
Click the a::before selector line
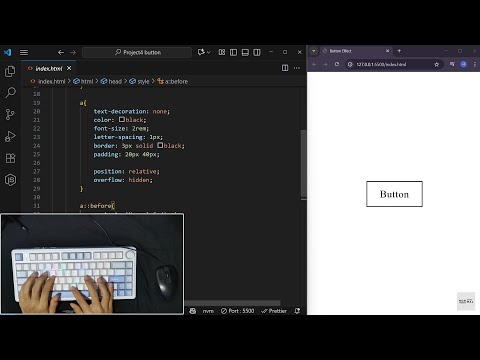pyautogui.click(x=97, y=206)
